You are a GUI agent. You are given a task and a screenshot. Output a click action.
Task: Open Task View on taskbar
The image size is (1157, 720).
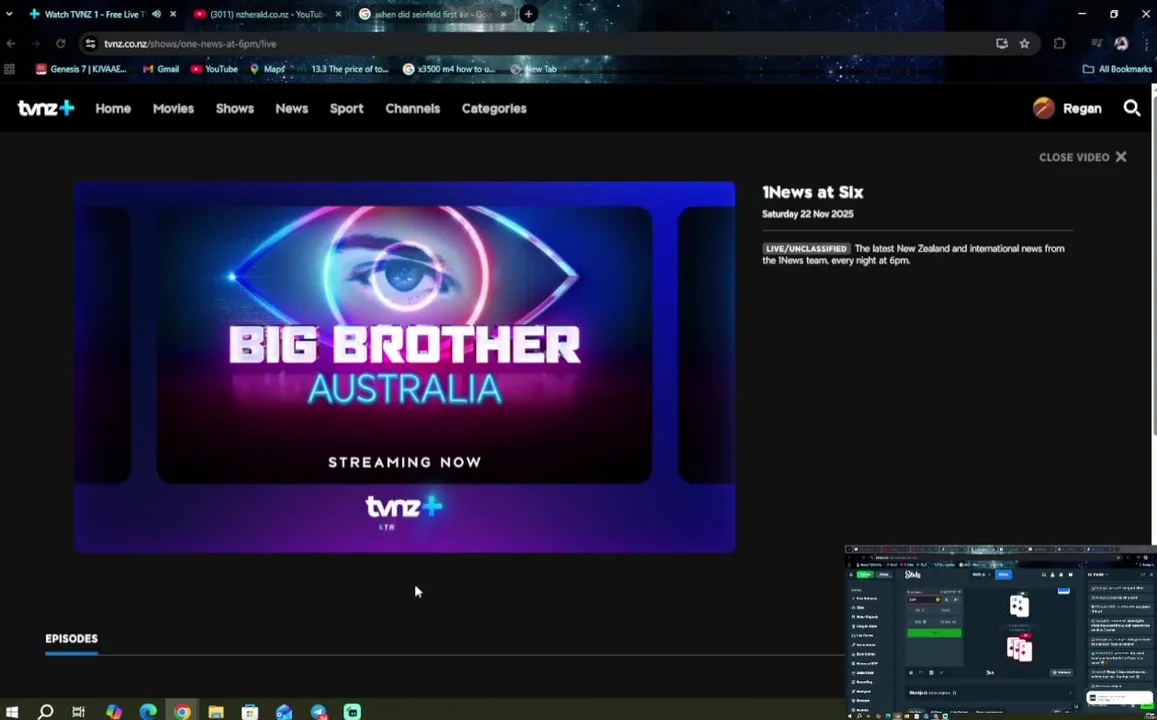[78, 711]
